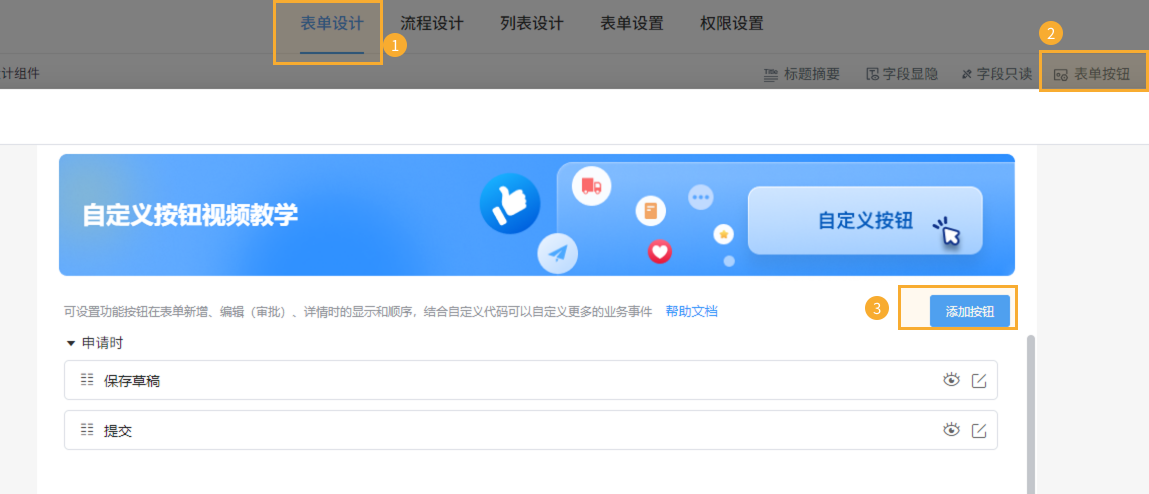Edit the 提交 button
The image size is (1149, 494).
click(x=979, y=430)
